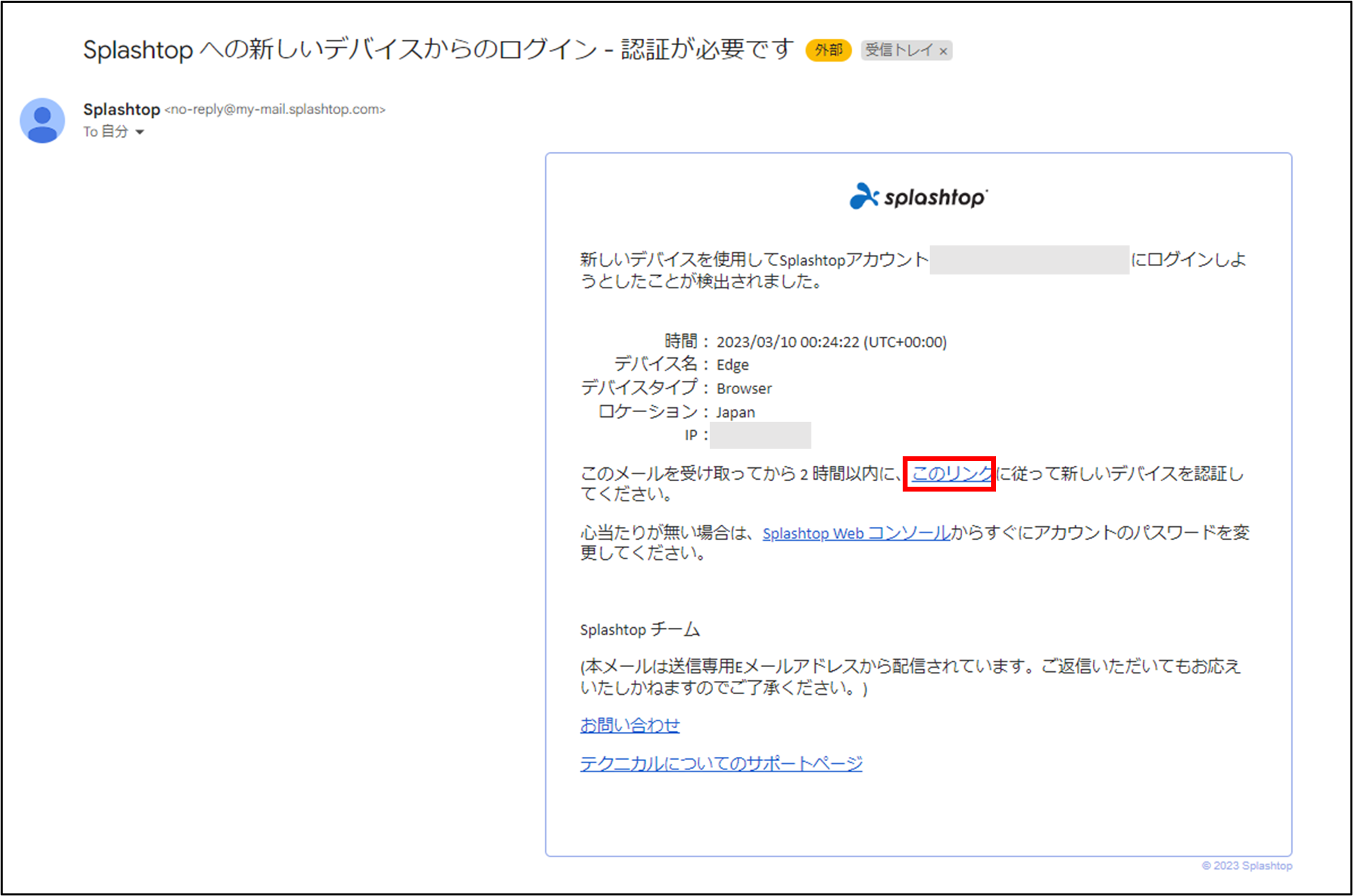
Task: Click the splashtop logo image
Action: click(x=918, y=196)
